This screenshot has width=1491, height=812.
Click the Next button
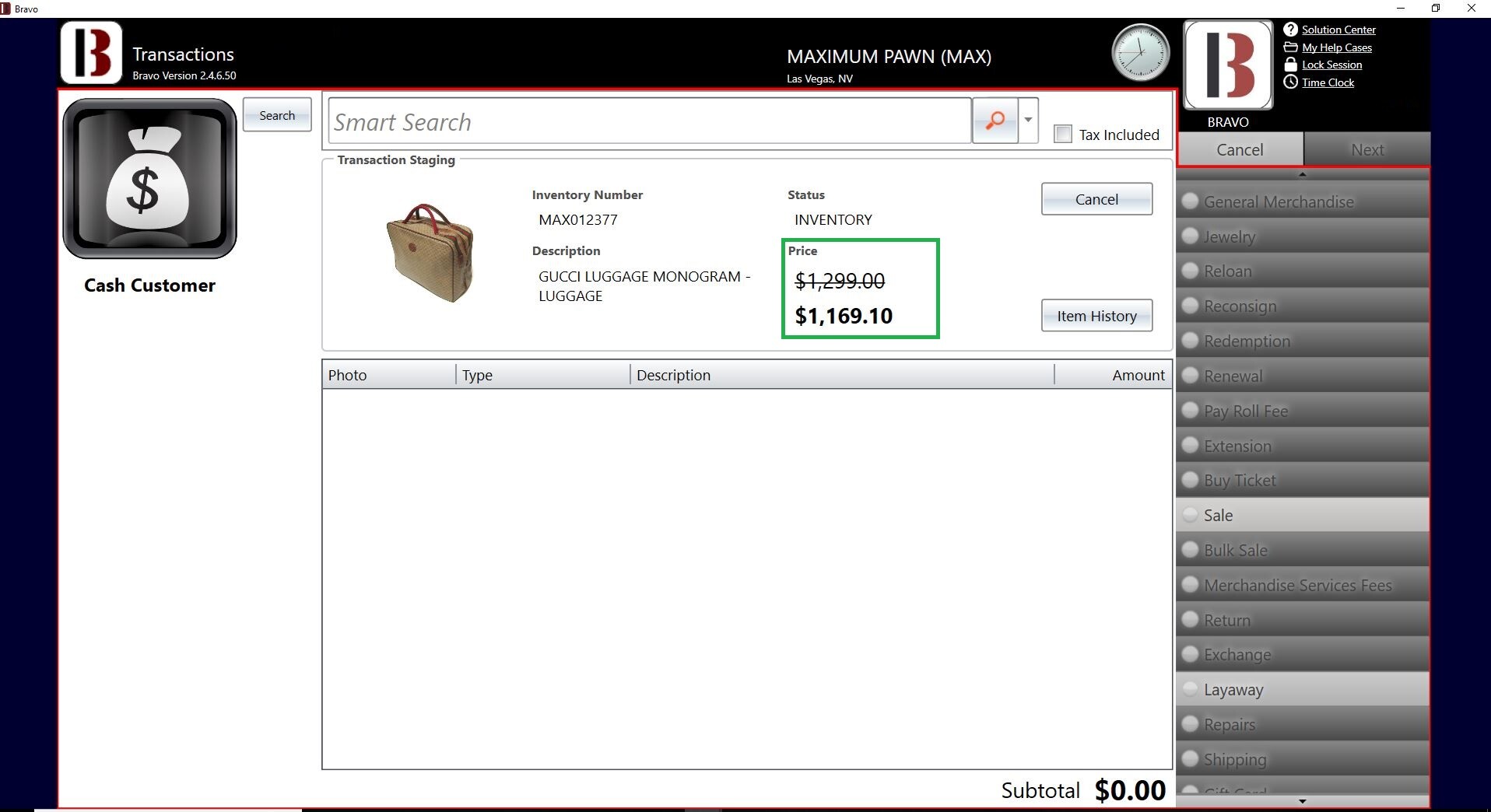[x=1367, y=149]
